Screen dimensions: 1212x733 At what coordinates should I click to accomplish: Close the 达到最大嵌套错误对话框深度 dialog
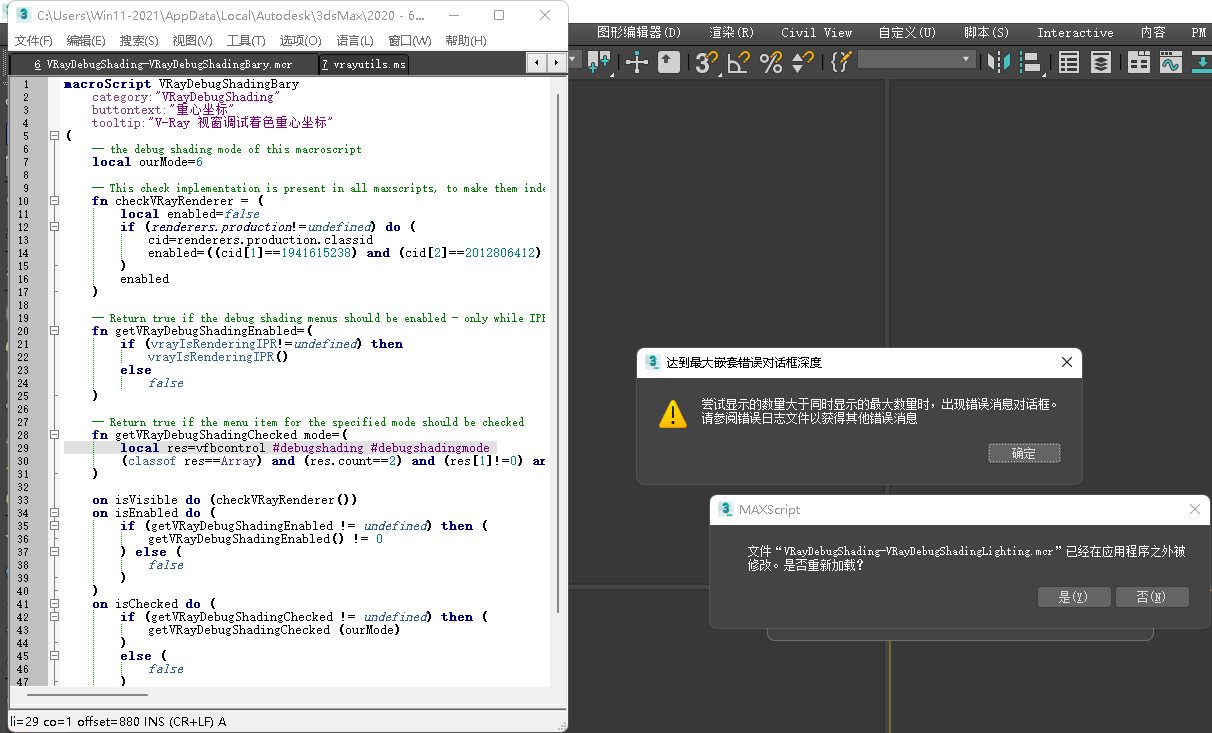(1067, 362)
